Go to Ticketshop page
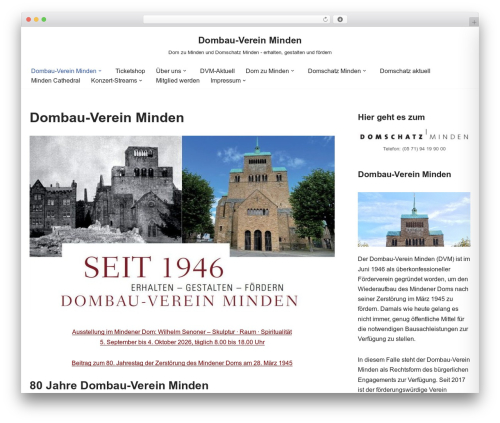Image resolution: width=500 pixels, height=423 pixels. pos(130,71)
